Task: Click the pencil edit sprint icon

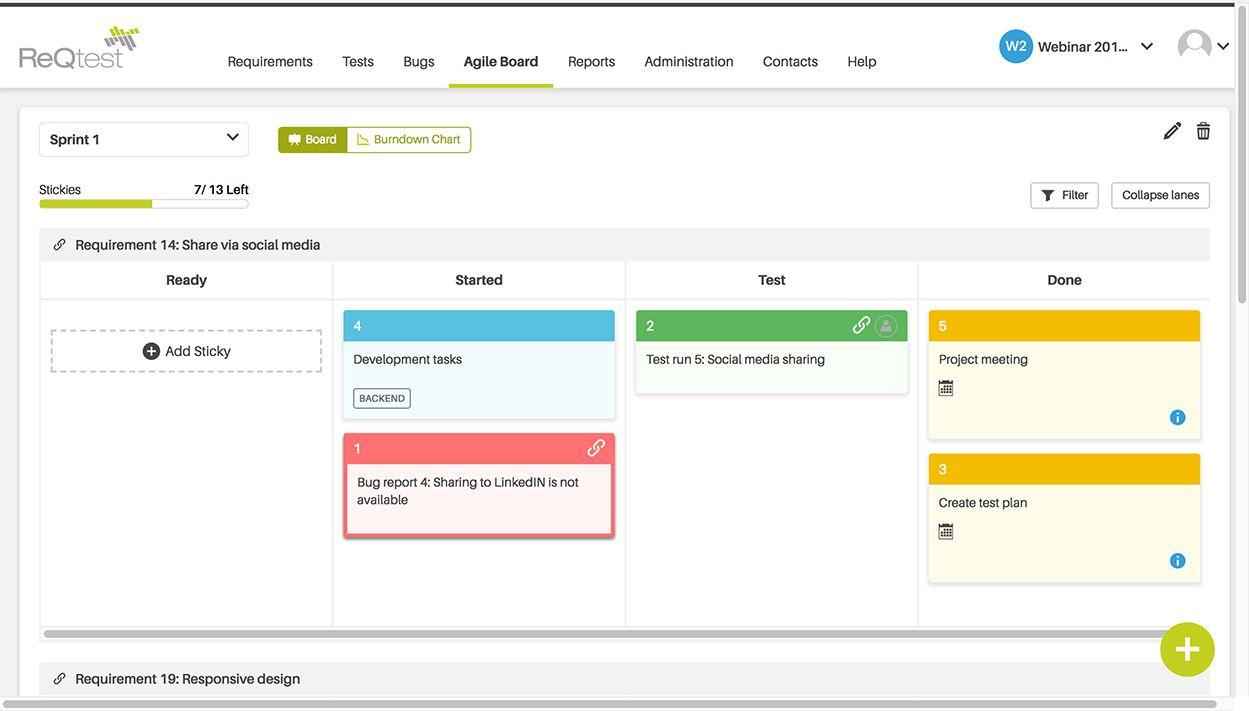Action: tap(1172, 131)
